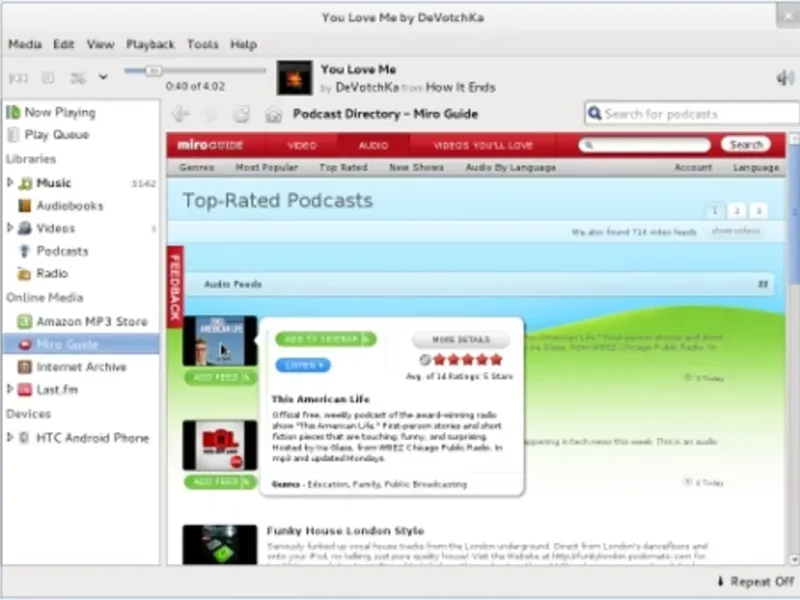Select the Last.fm source
Screen dimensions: 800x600
[x=57, y=390]
